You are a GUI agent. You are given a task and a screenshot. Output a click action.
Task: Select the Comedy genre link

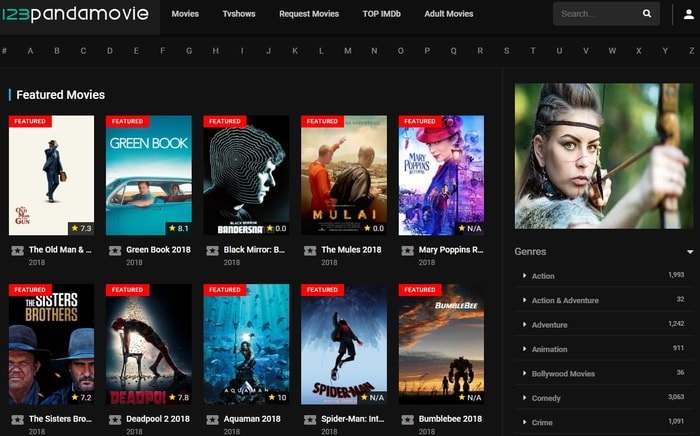[x=546, y=398]
